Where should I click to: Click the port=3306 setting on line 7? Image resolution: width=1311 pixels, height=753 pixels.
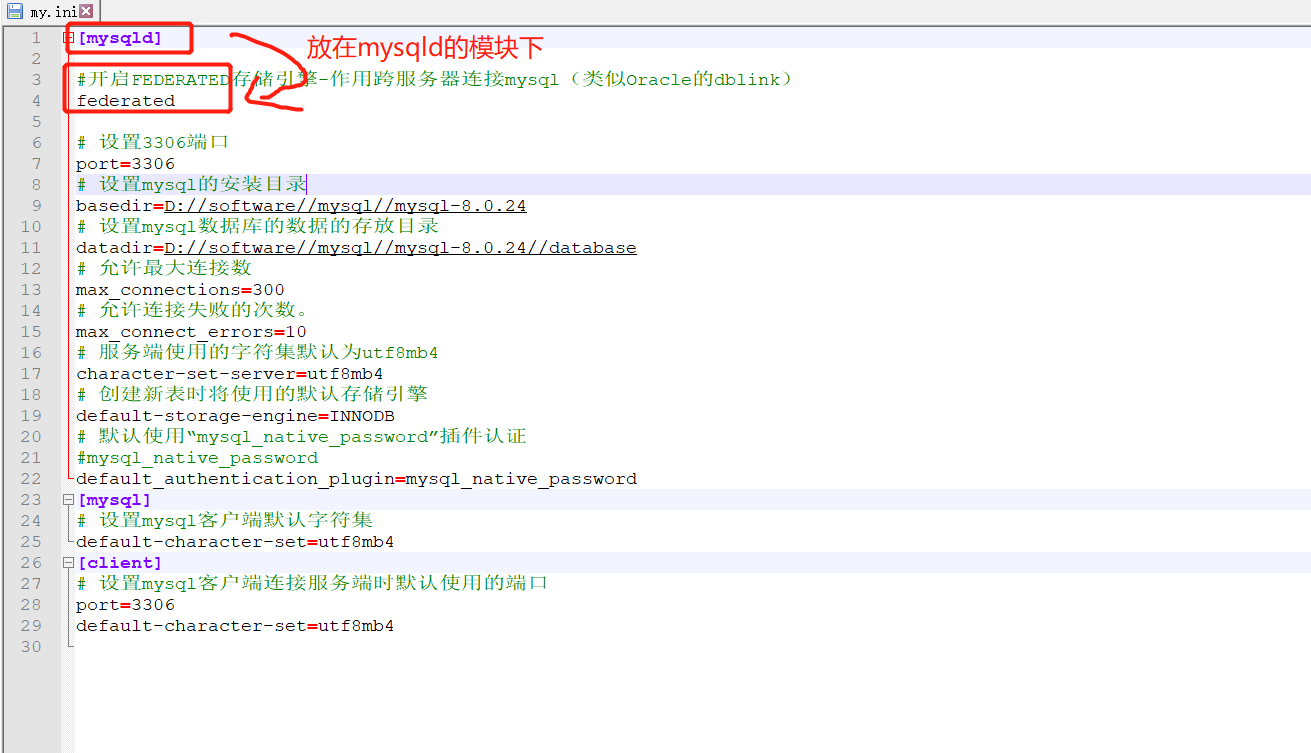tap(124, 163)
